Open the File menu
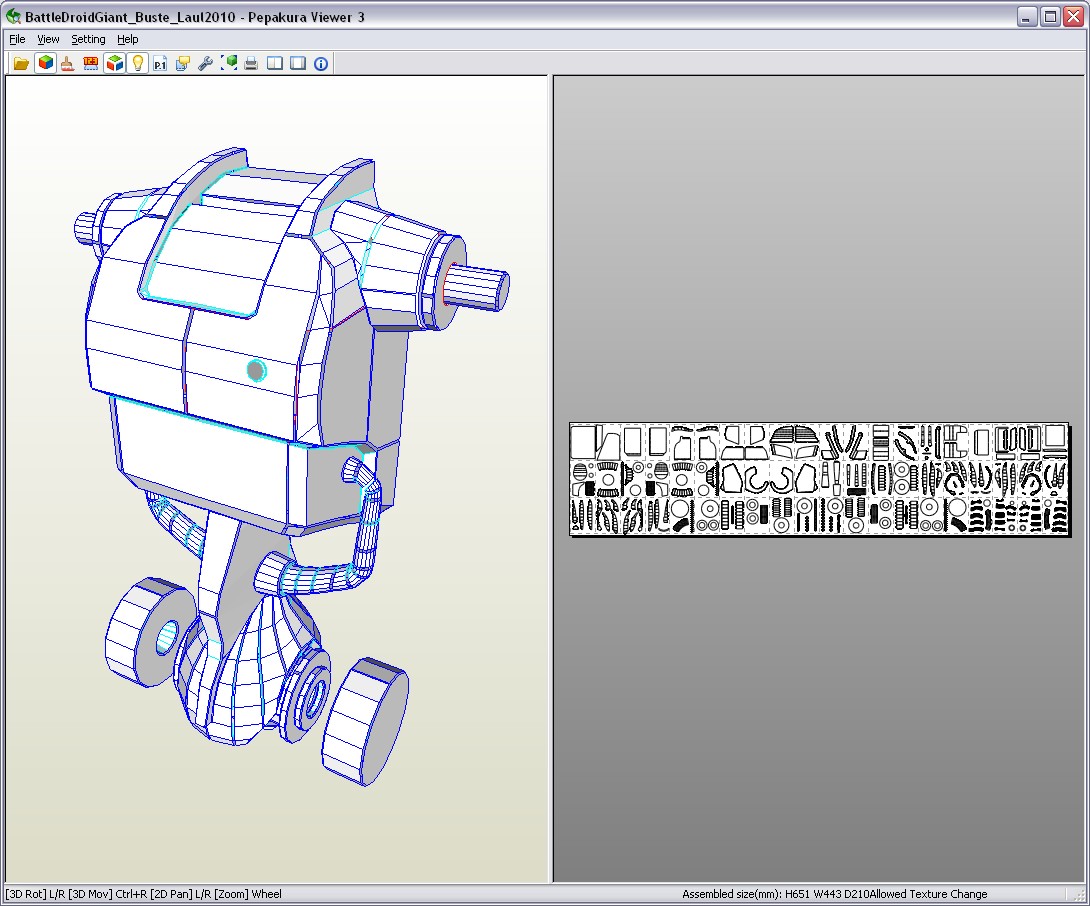Image resolution: width=1090 pixels, height=906 pixels. coord(17,39)
